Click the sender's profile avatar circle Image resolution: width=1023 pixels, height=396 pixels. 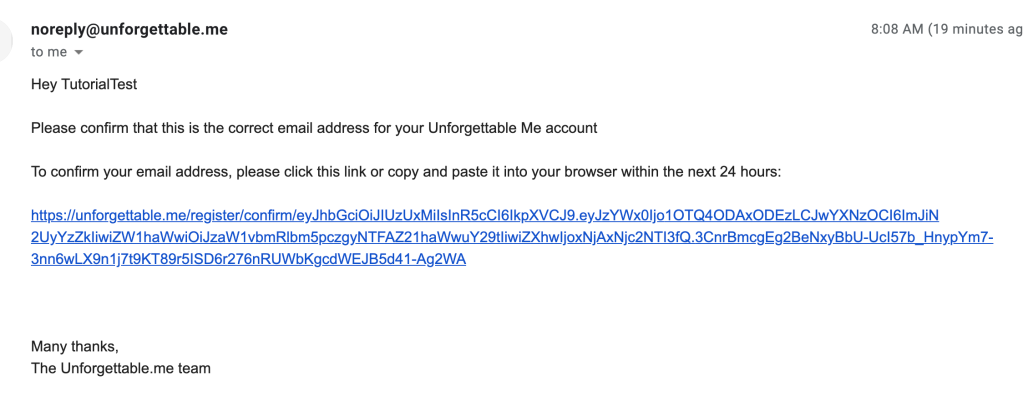tap(5, 40)
